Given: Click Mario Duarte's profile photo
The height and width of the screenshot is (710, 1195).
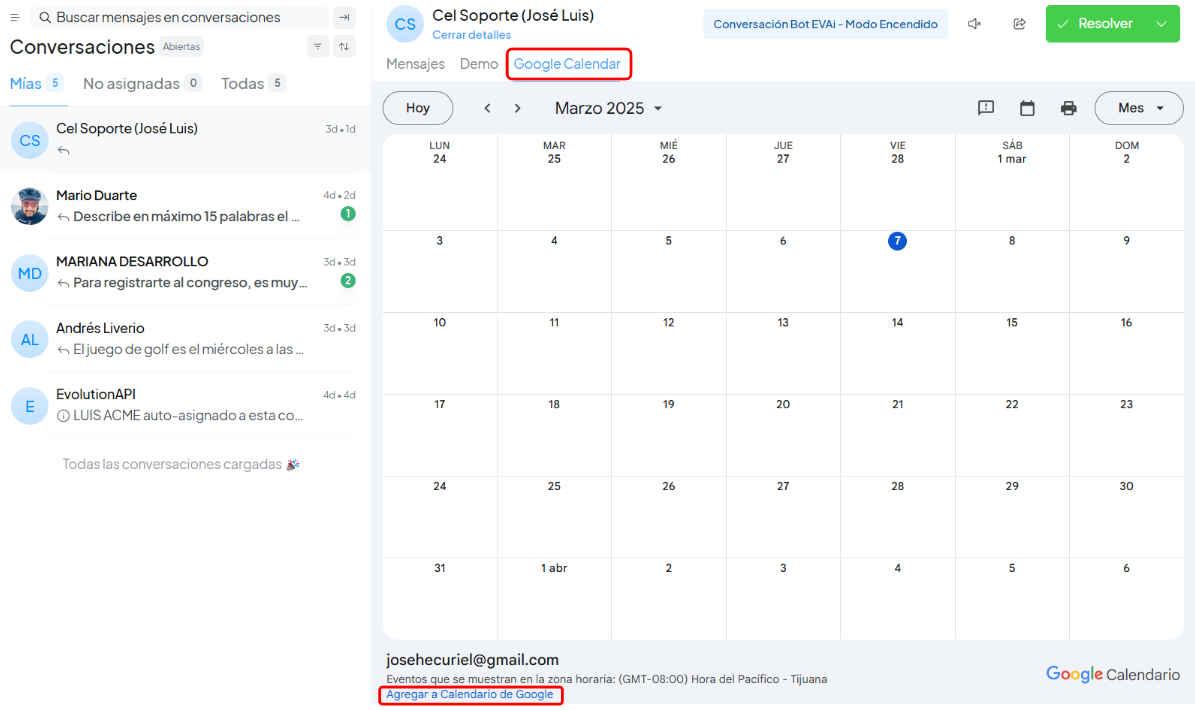Looking at the screenshot, I should coord(30,206).
